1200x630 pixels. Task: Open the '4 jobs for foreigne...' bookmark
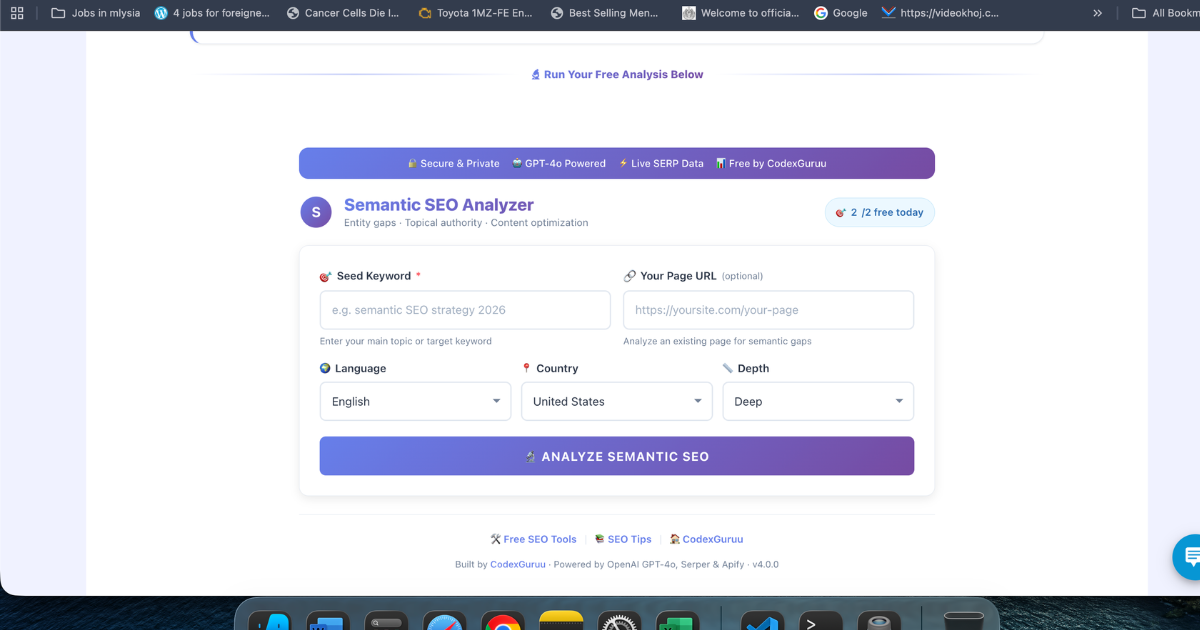pos(212,13)
